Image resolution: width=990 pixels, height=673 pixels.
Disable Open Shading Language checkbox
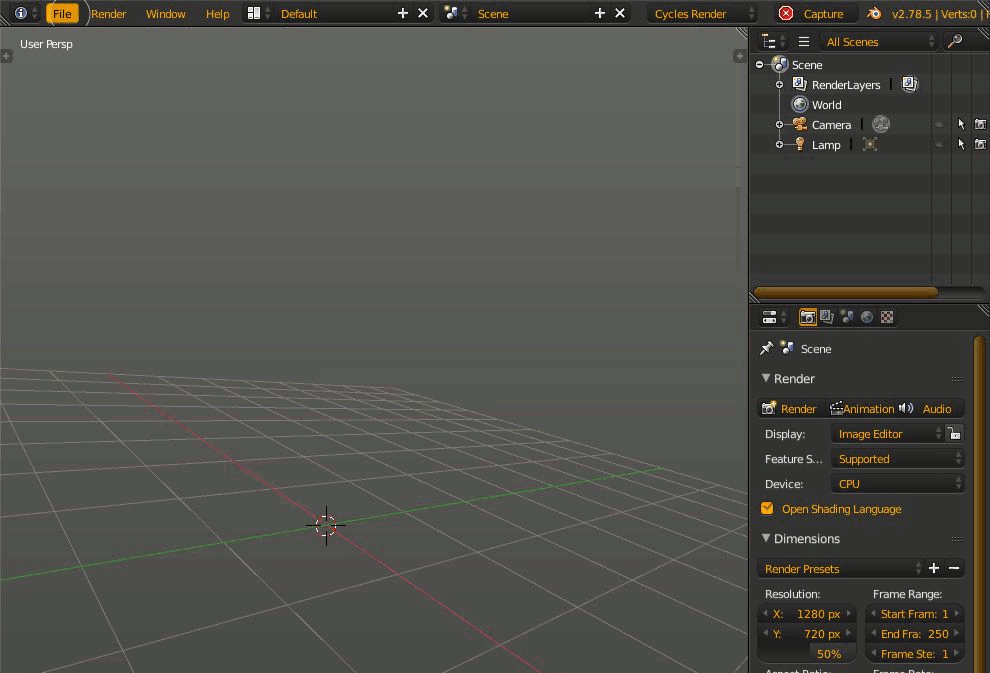[x=768, y=508]
